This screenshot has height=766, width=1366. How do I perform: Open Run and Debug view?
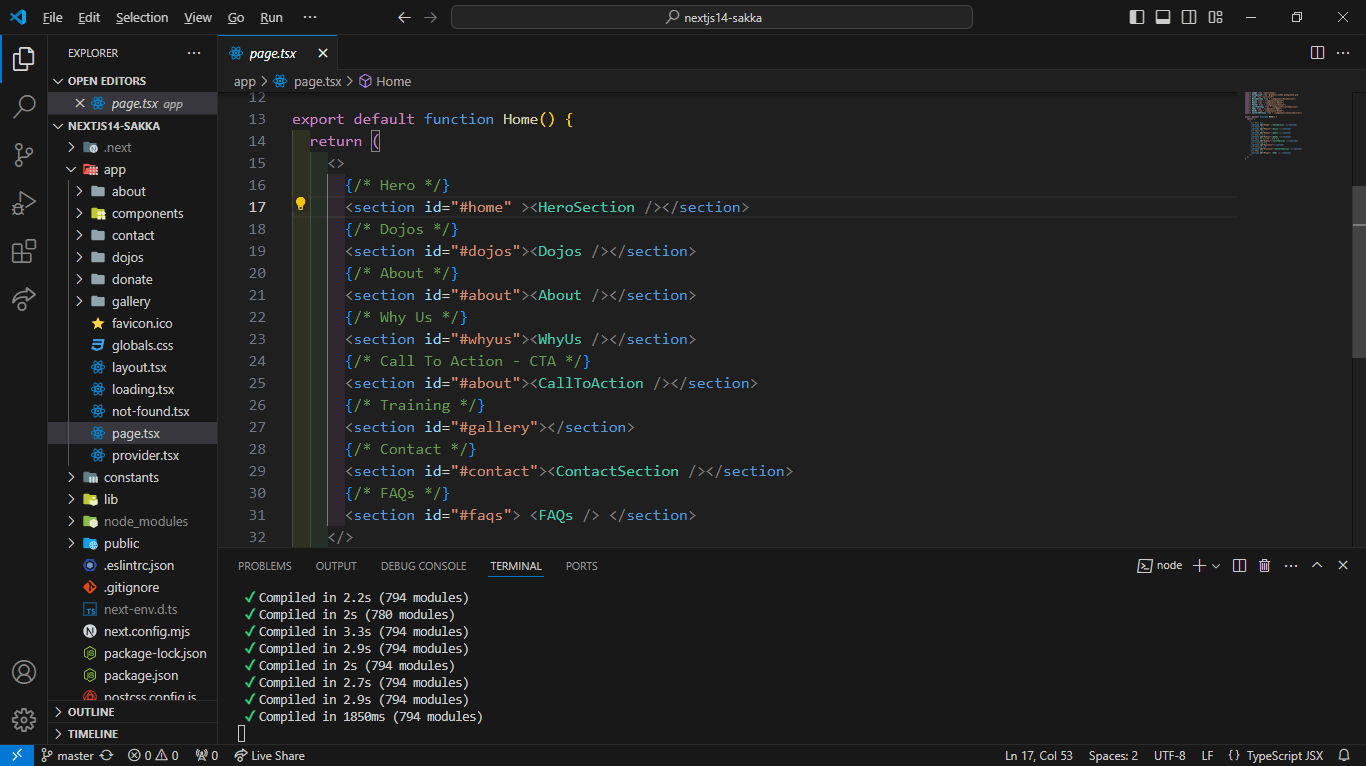[24, 204]
